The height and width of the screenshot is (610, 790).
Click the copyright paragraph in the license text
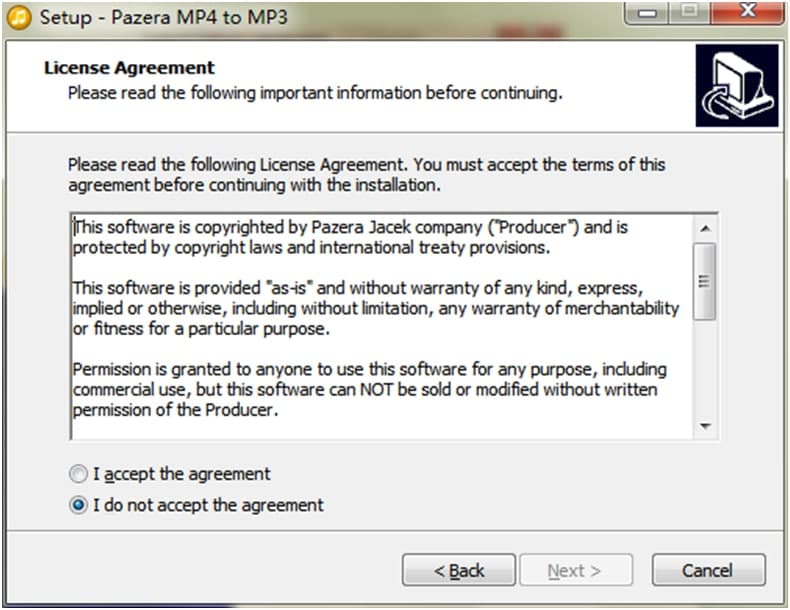pyautogui.click(x=350, y=237)
